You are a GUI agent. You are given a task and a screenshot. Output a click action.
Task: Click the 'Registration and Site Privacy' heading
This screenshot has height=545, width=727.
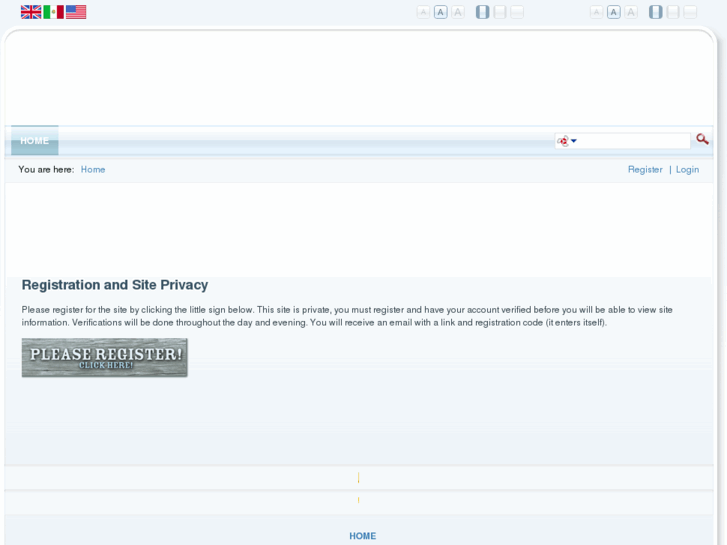(115, 285)
